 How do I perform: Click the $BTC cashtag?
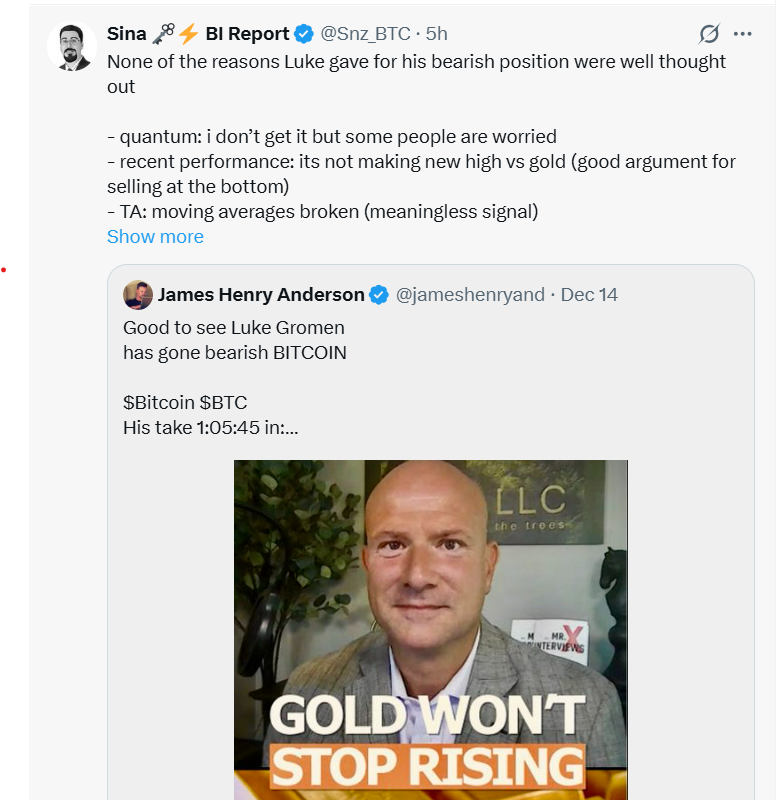[x=223, y=403]
